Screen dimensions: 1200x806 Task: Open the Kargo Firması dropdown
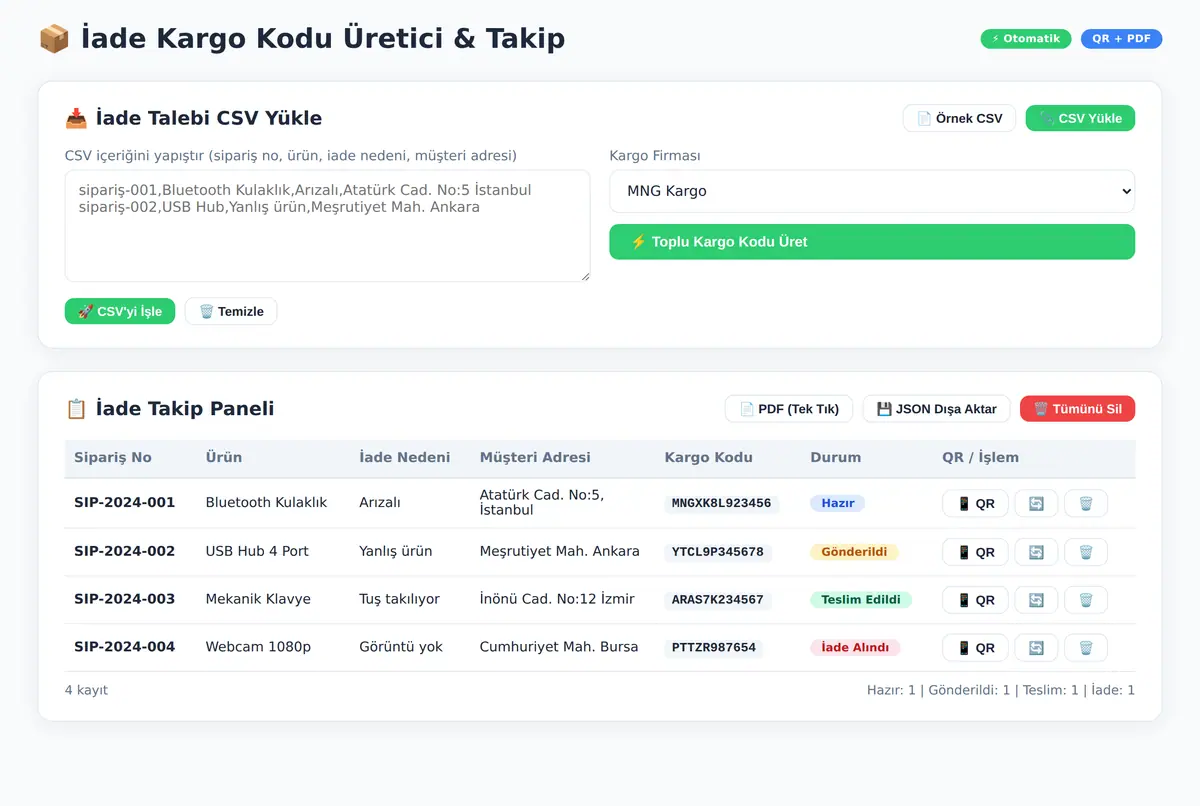pyautogui.click(x=872, y=191)
